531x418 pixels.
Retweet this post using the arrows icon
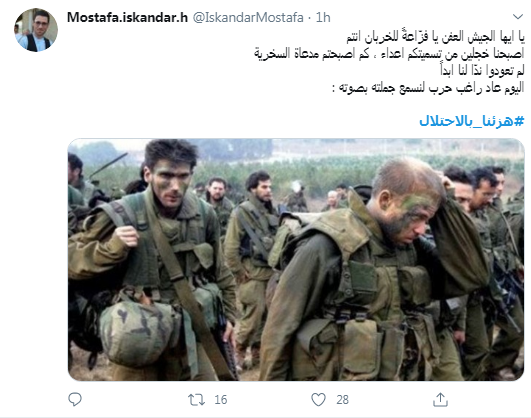coord(196,400)
